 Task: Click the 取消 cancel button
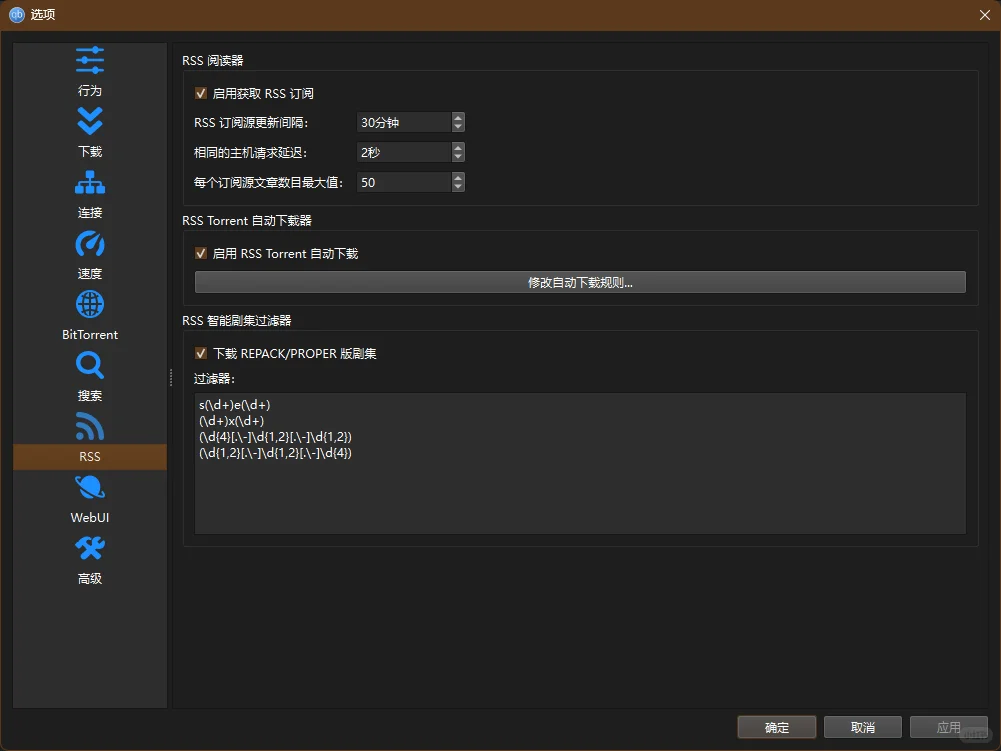pos(862,727)
